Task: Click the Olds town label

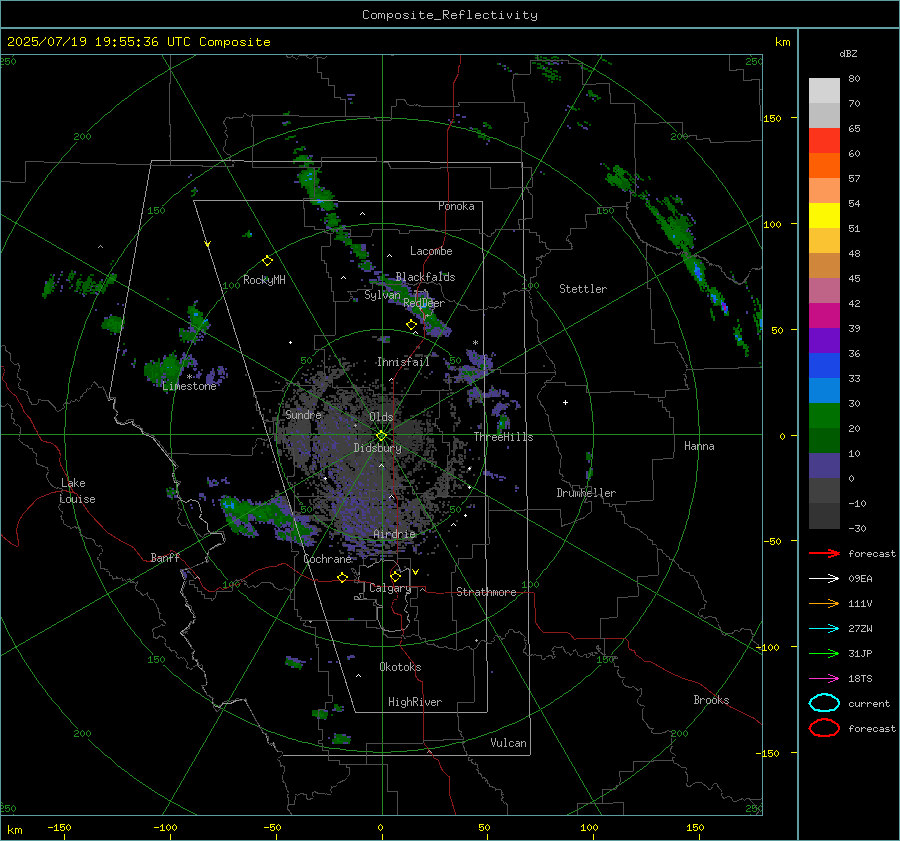Action: click(381, 417)
